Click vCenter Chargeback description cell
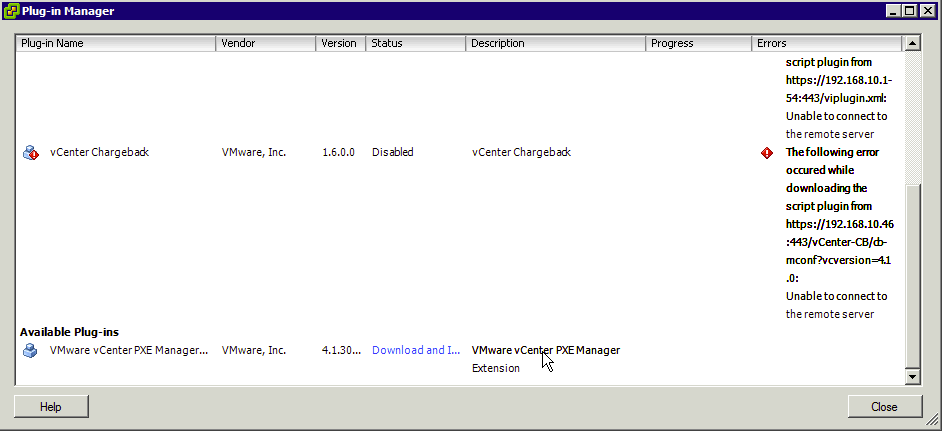The image size is (942, 431). 521,152
